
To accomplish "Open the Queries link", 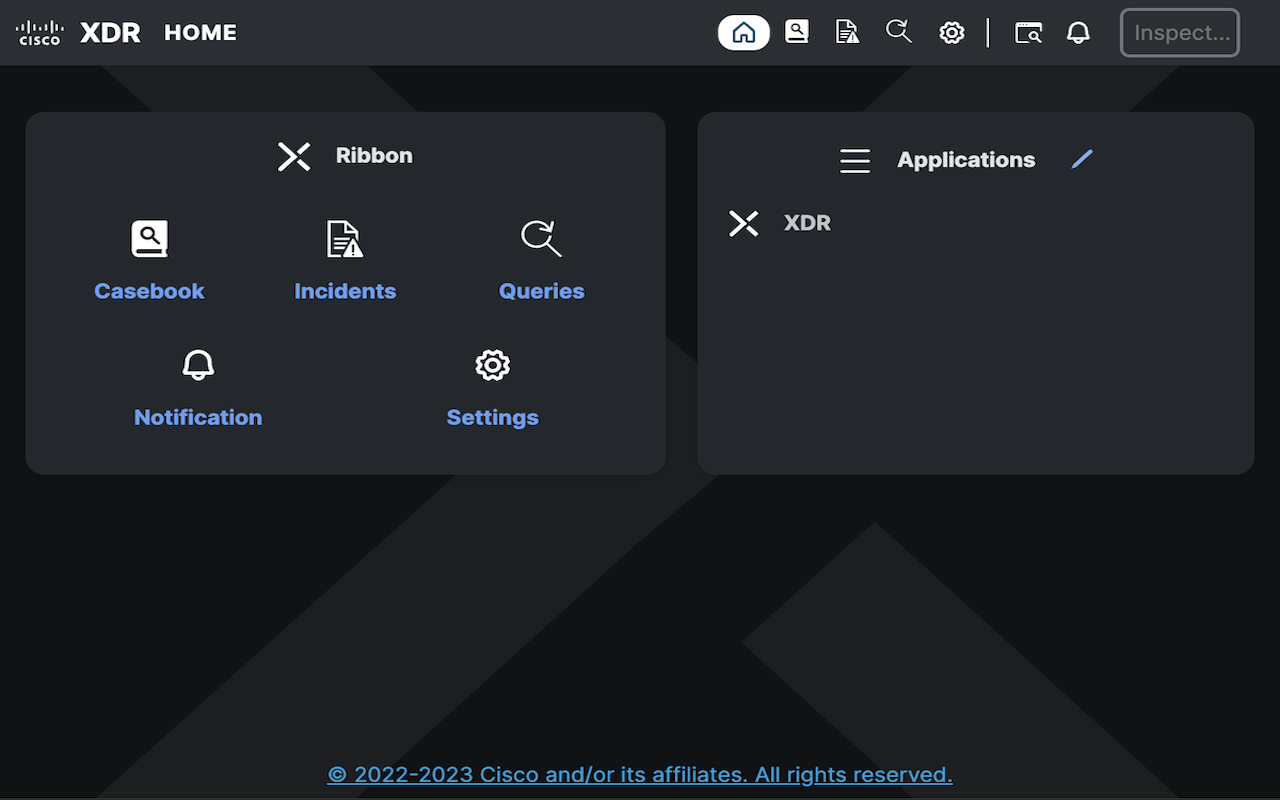I will click(541, 291).
